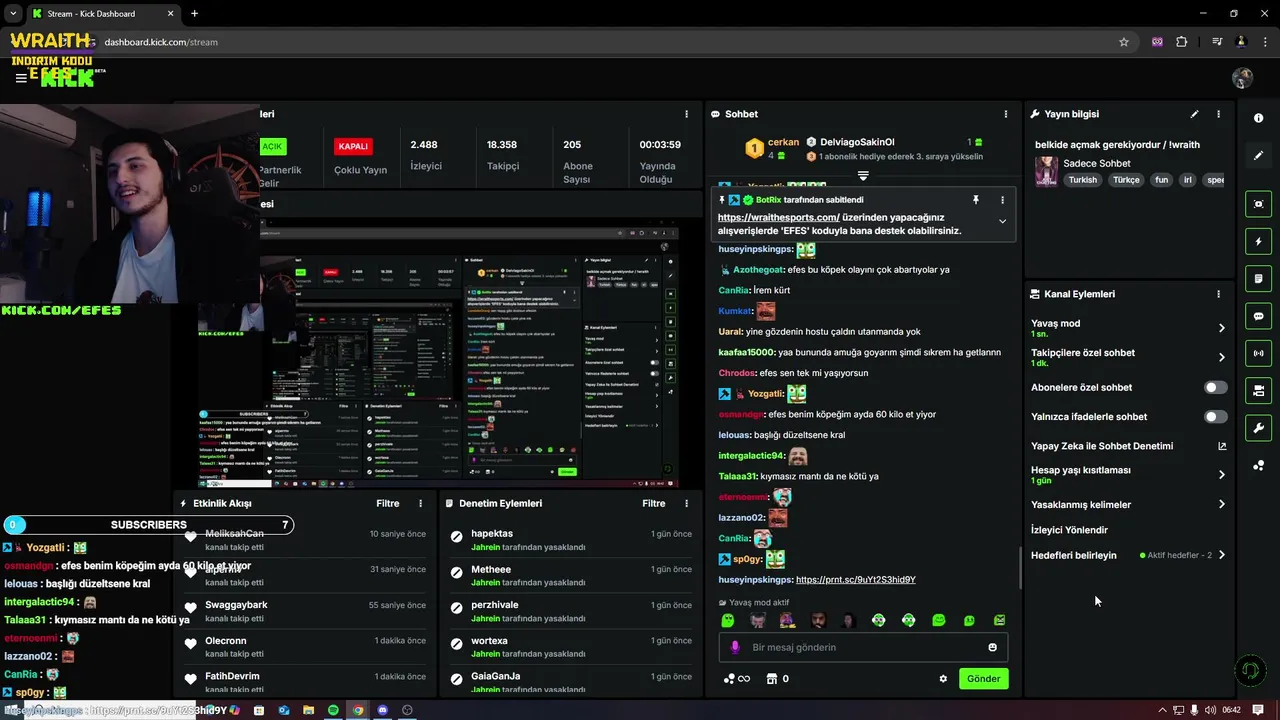
Task: Open a new browser tab
Action: tap(194, 14)
